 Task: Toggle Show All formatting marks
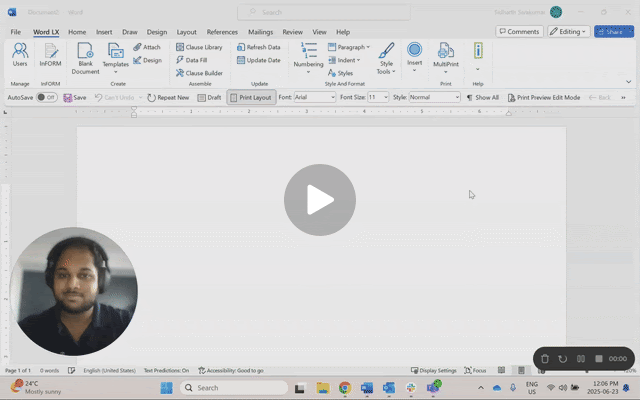[x=482, y=98]
